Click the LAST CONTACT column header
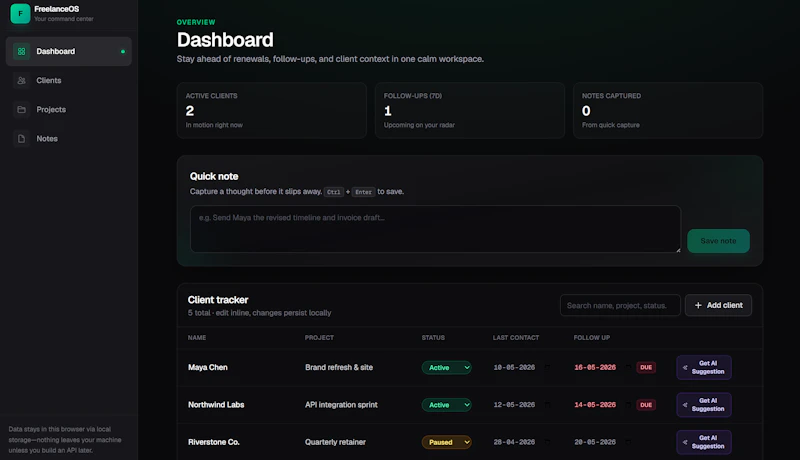Image resolution: width=800 pixels, height=460 pixels. click(516, 338)
